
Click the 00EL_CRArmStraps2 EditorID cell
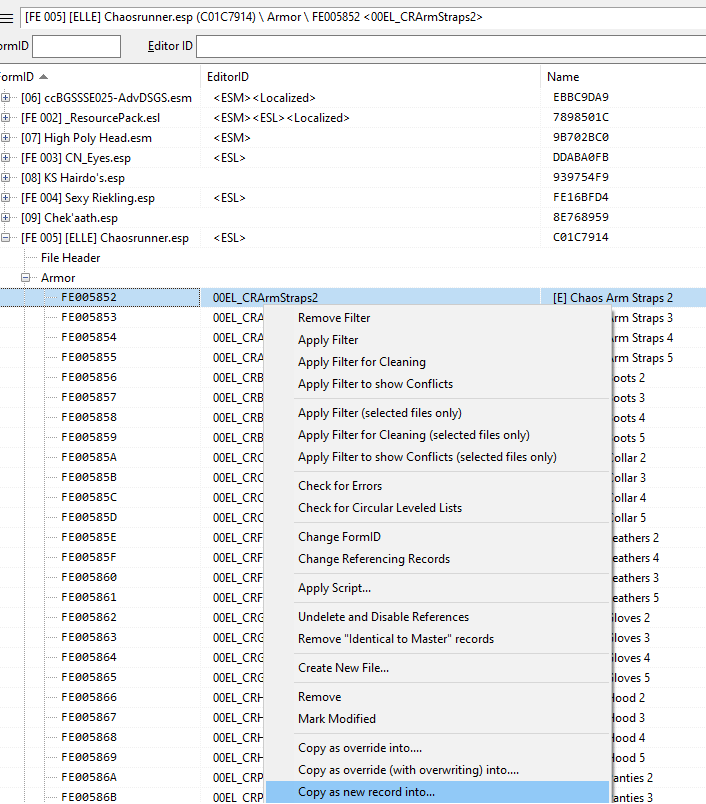[x=265, y=298]
